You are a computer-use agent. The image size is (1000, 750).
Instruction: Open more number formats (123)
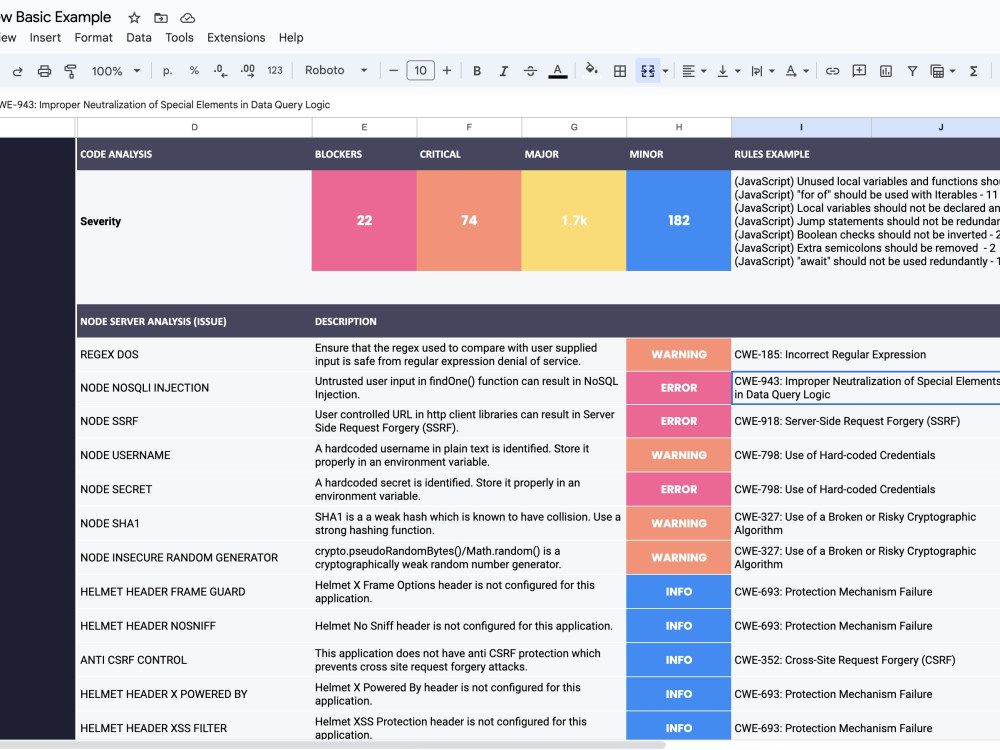click(x=275, y=71)
